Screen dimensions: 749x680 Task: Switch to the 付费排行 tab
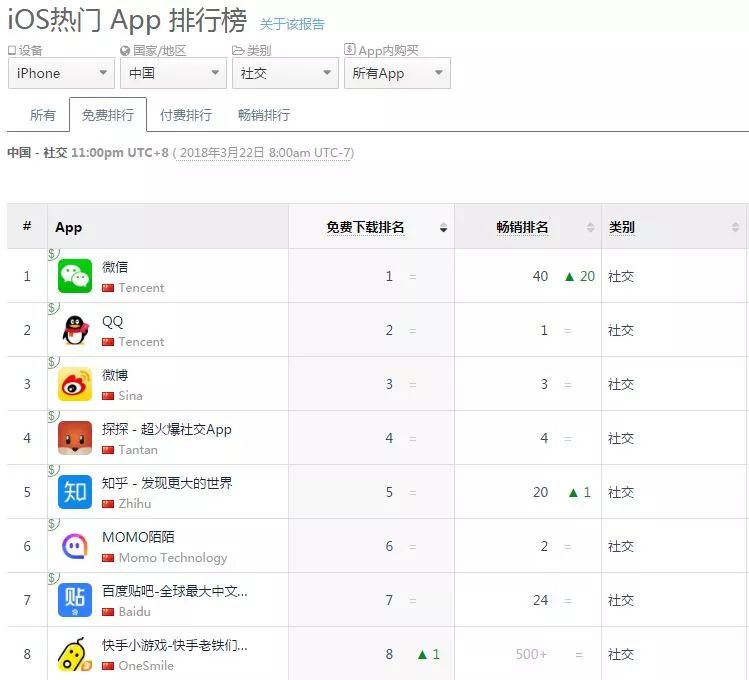coord(186,115)
